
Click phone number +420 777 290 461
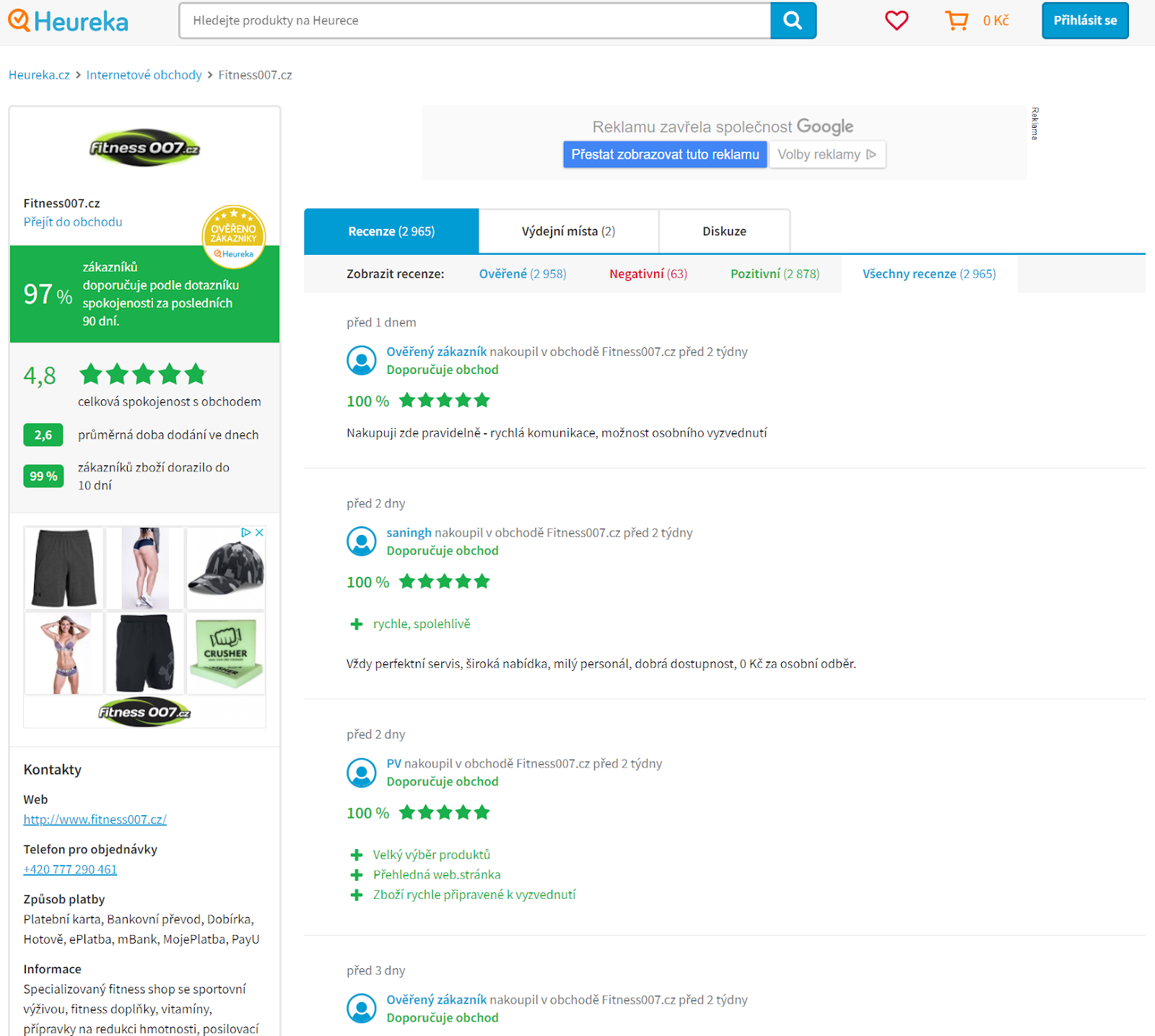point(70,870)
